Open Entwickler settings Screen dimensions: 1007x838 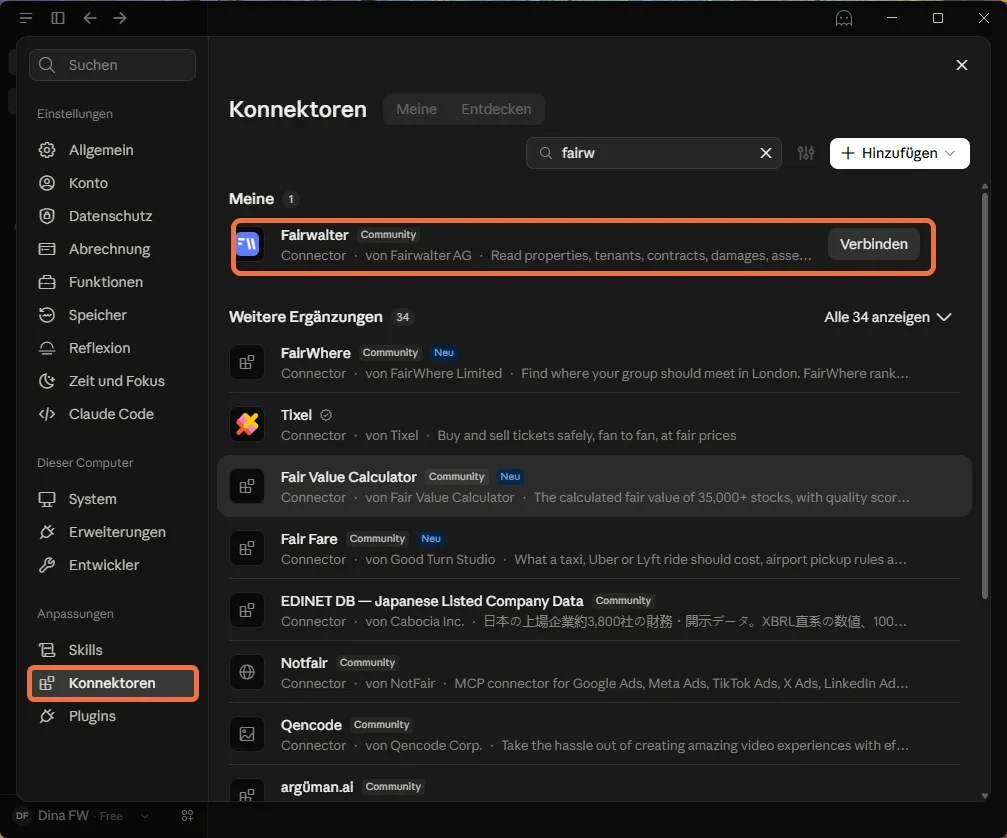tap(112, 565)
